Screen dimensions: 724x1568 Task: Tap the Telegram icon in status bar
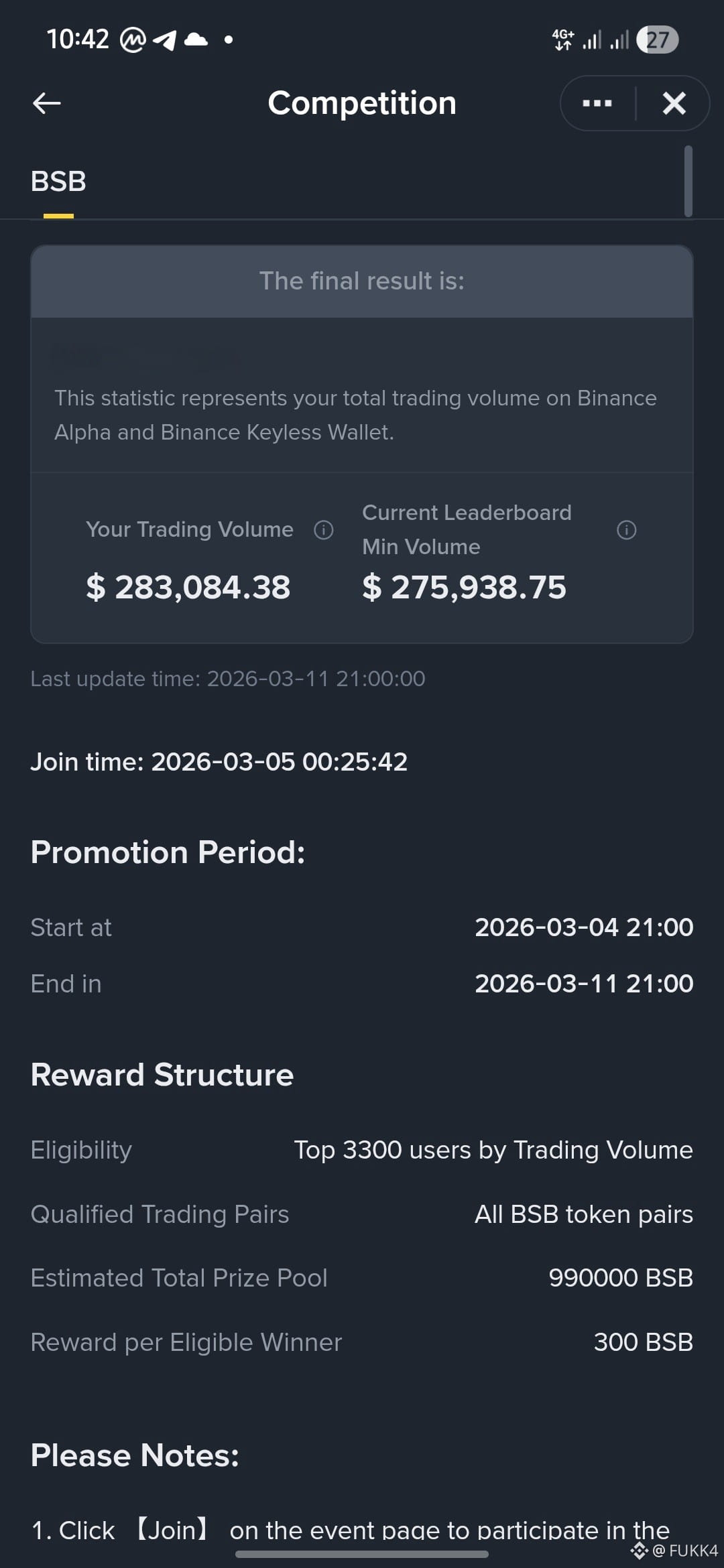coord(165,40)
